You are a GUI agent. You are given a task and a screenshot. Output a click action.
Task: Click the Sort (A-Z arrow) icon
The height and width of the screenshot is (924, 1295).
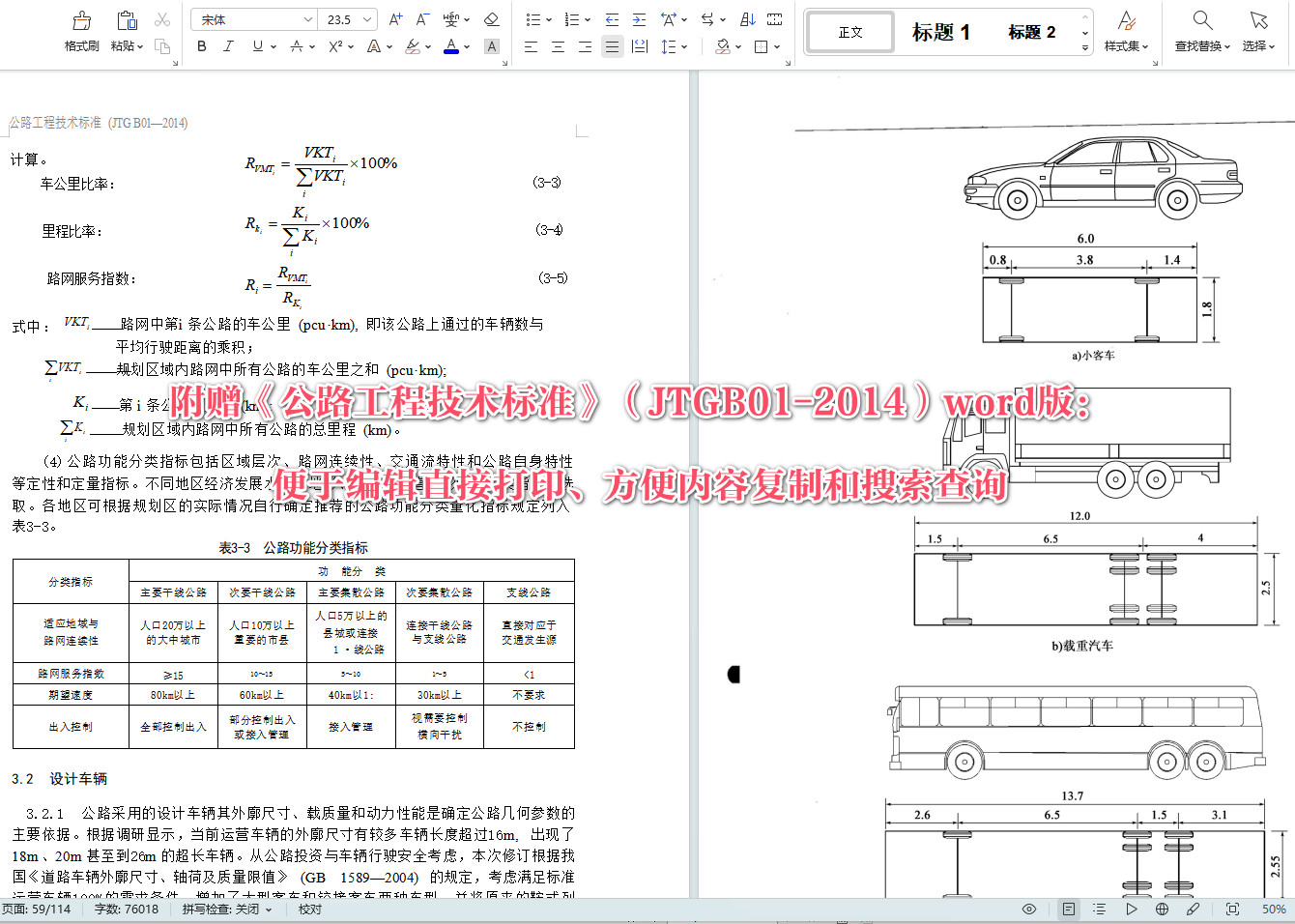point(747,19)
